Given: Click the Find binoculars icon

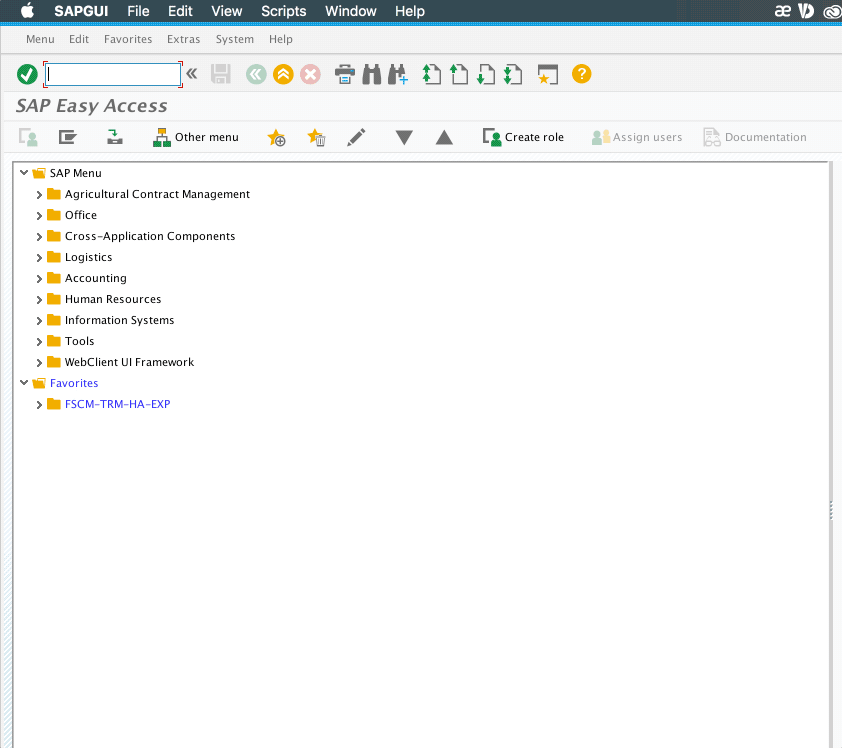Looking at the screenshot, I should click(372, 74).
